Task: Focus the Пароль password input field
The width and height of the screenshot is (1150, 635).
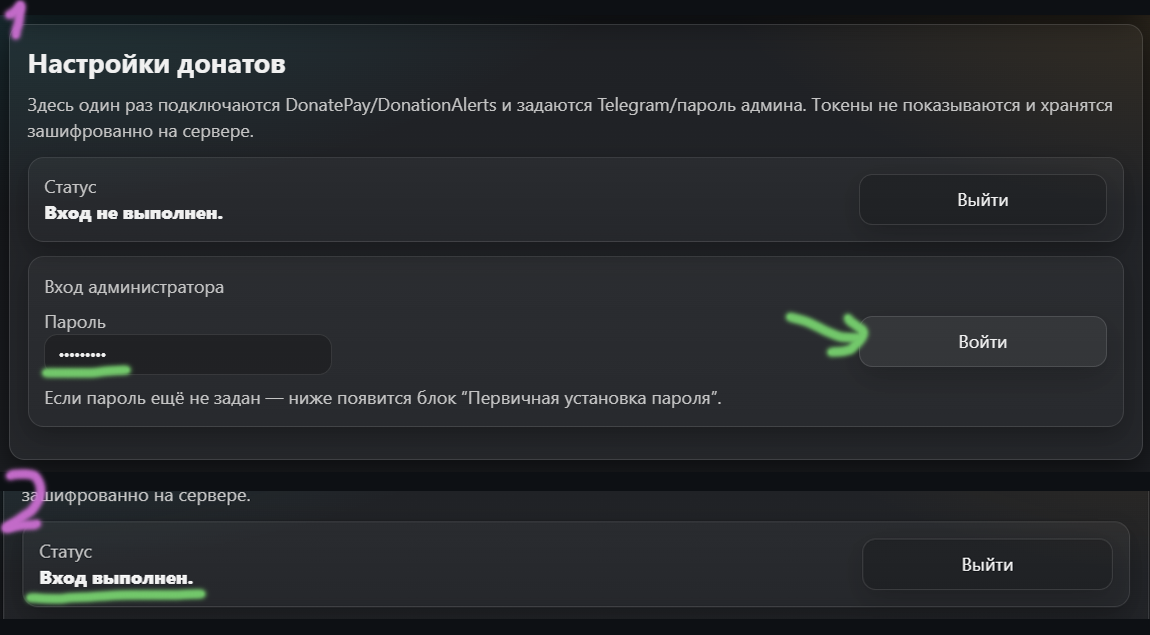Action: pos(187,355)
